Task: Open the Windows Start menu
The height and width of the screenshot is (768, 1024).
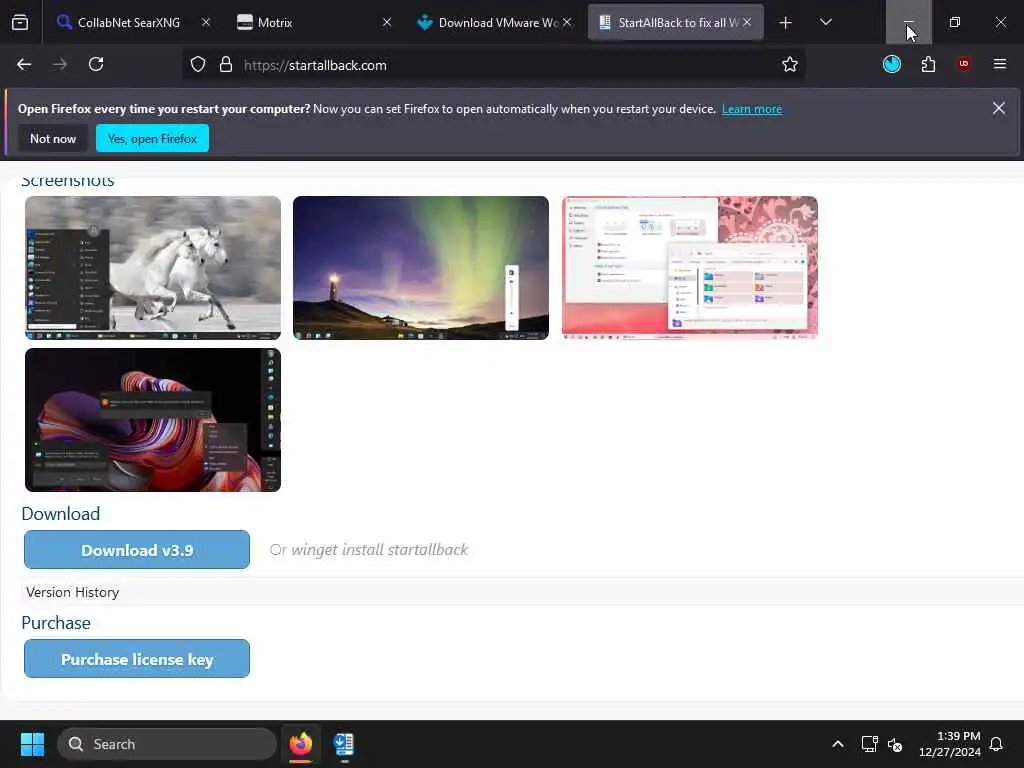Action: [32, 744]
